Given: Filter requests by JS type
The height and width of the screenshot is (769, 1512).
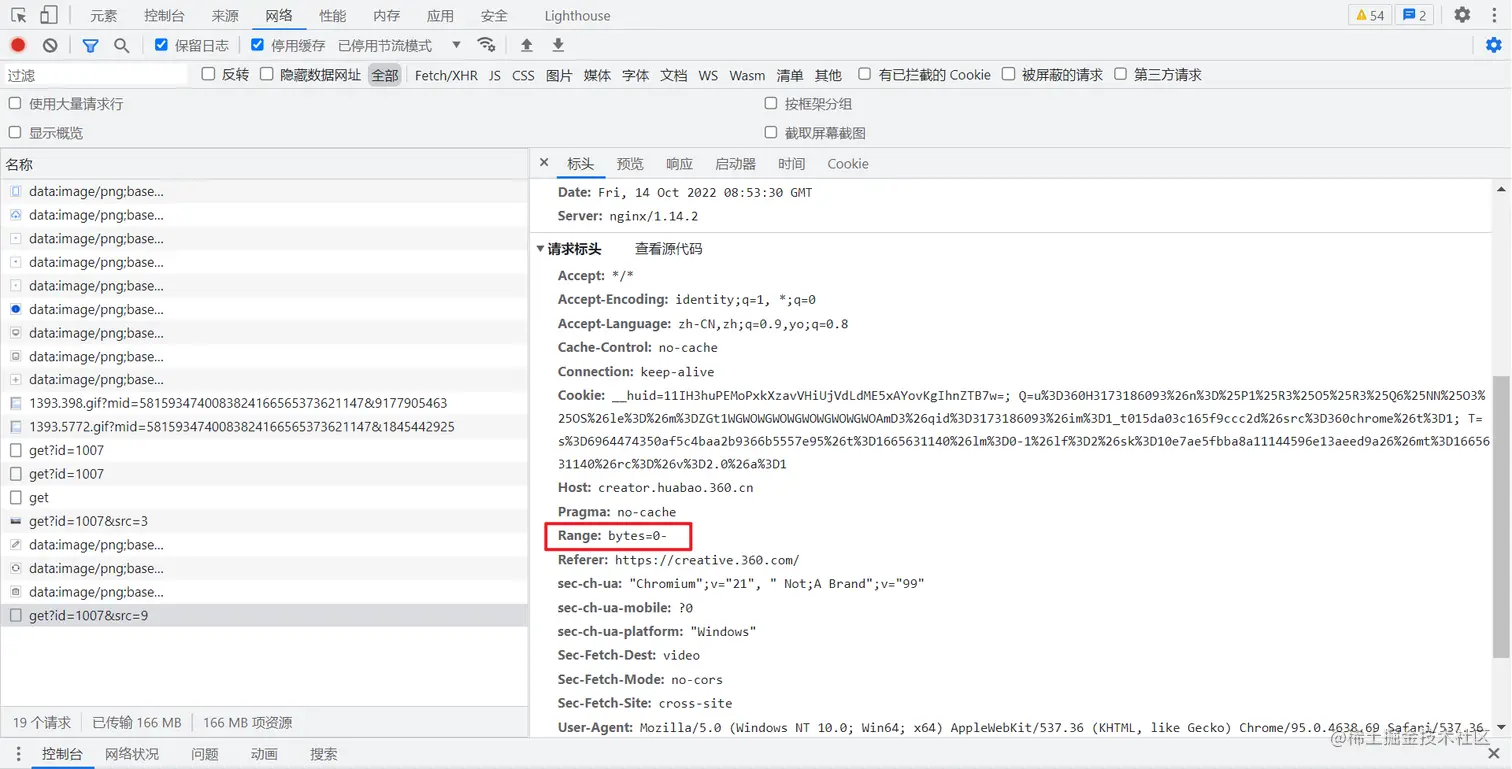Looking at the screenshot, I should [x=494, y=75].
